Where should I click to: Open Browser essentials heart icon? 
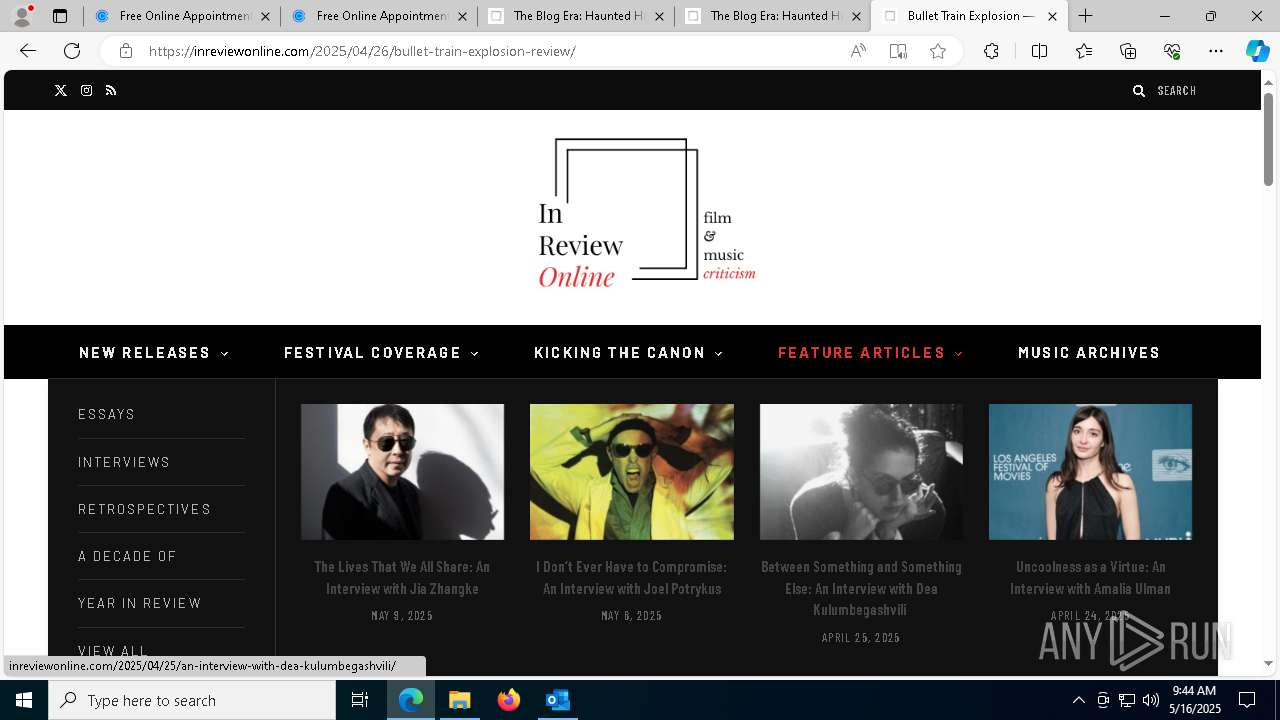(x=1172, y=51)
